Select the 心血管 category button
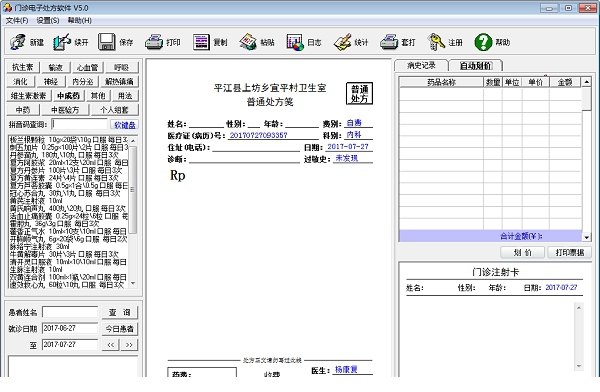 [87, 67]
